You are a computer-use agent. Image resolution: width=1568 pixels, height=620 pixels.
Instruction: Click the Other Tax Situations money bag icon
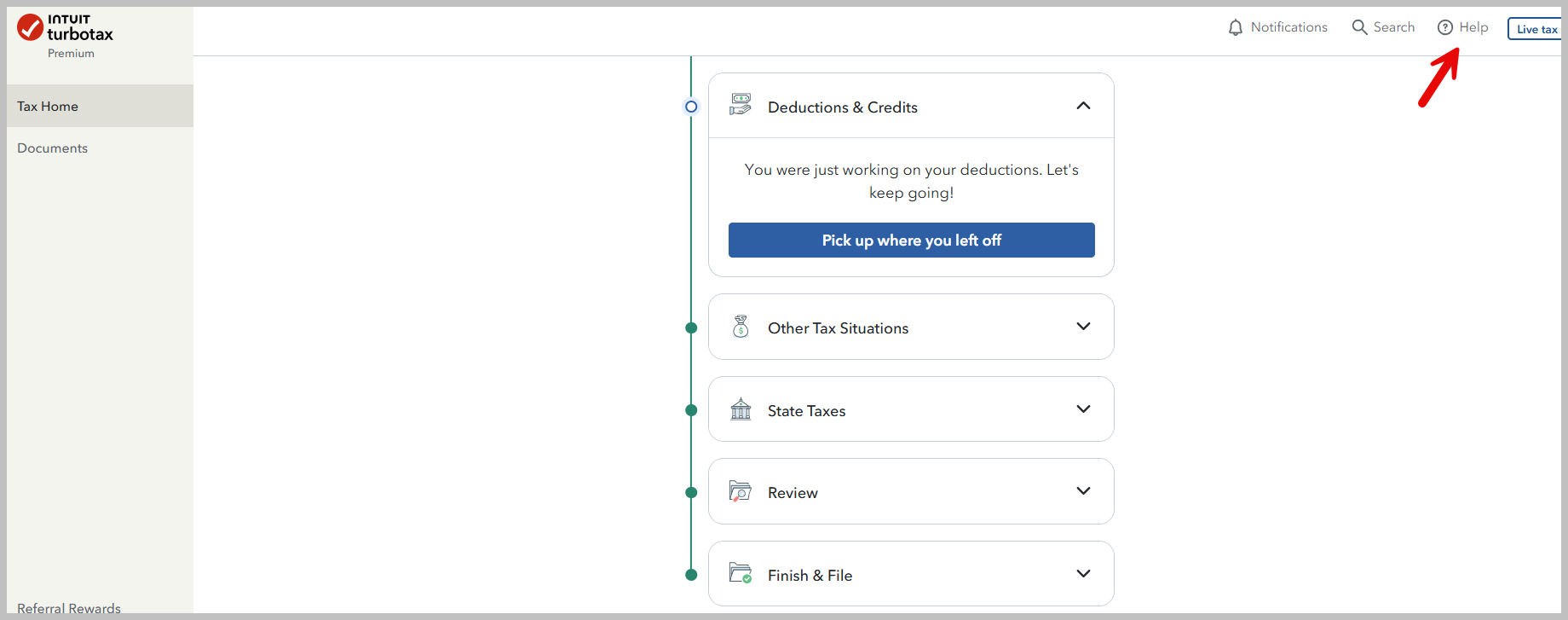741,327
